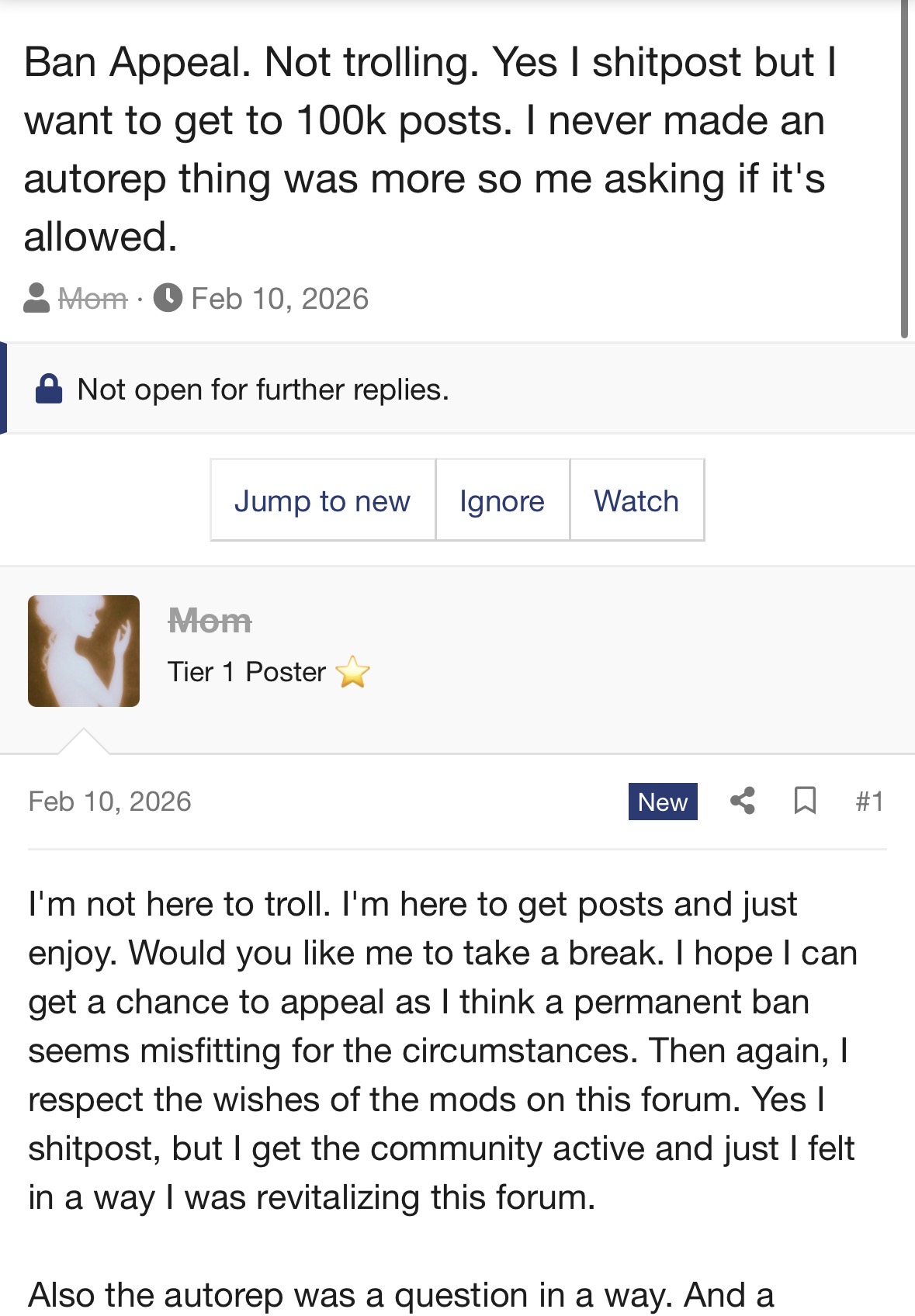915x1316 pixels.
Task: Click the lock icon beside the closed-thread notice
Action: pyautogui.click(x=49, y=390)
